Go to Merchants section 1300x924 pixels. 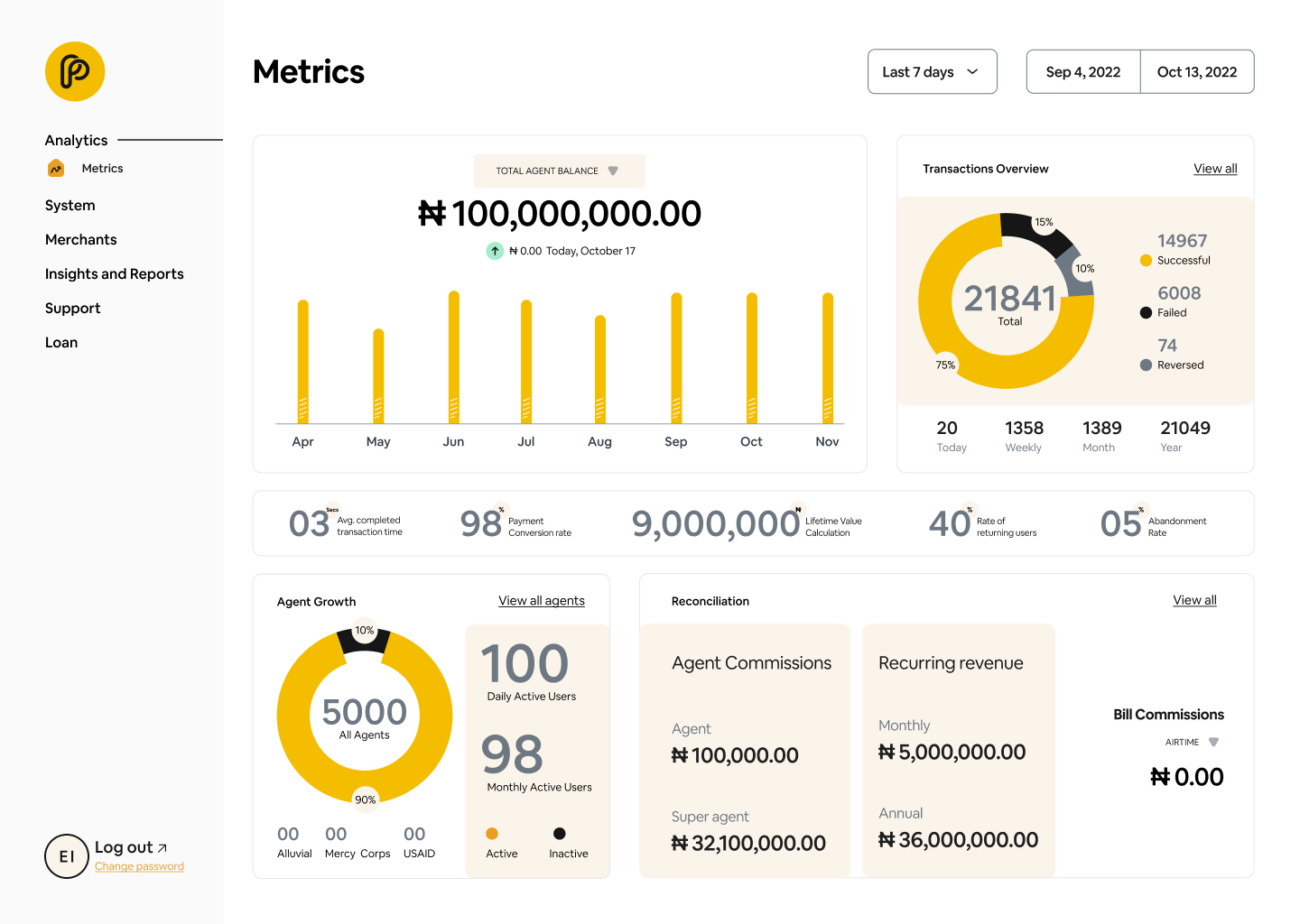pos(81,239)
